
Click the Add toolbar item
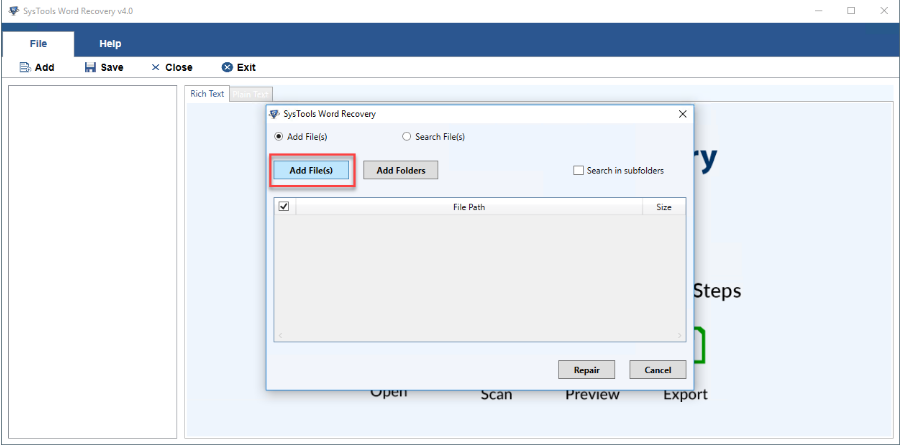(37, 67)
